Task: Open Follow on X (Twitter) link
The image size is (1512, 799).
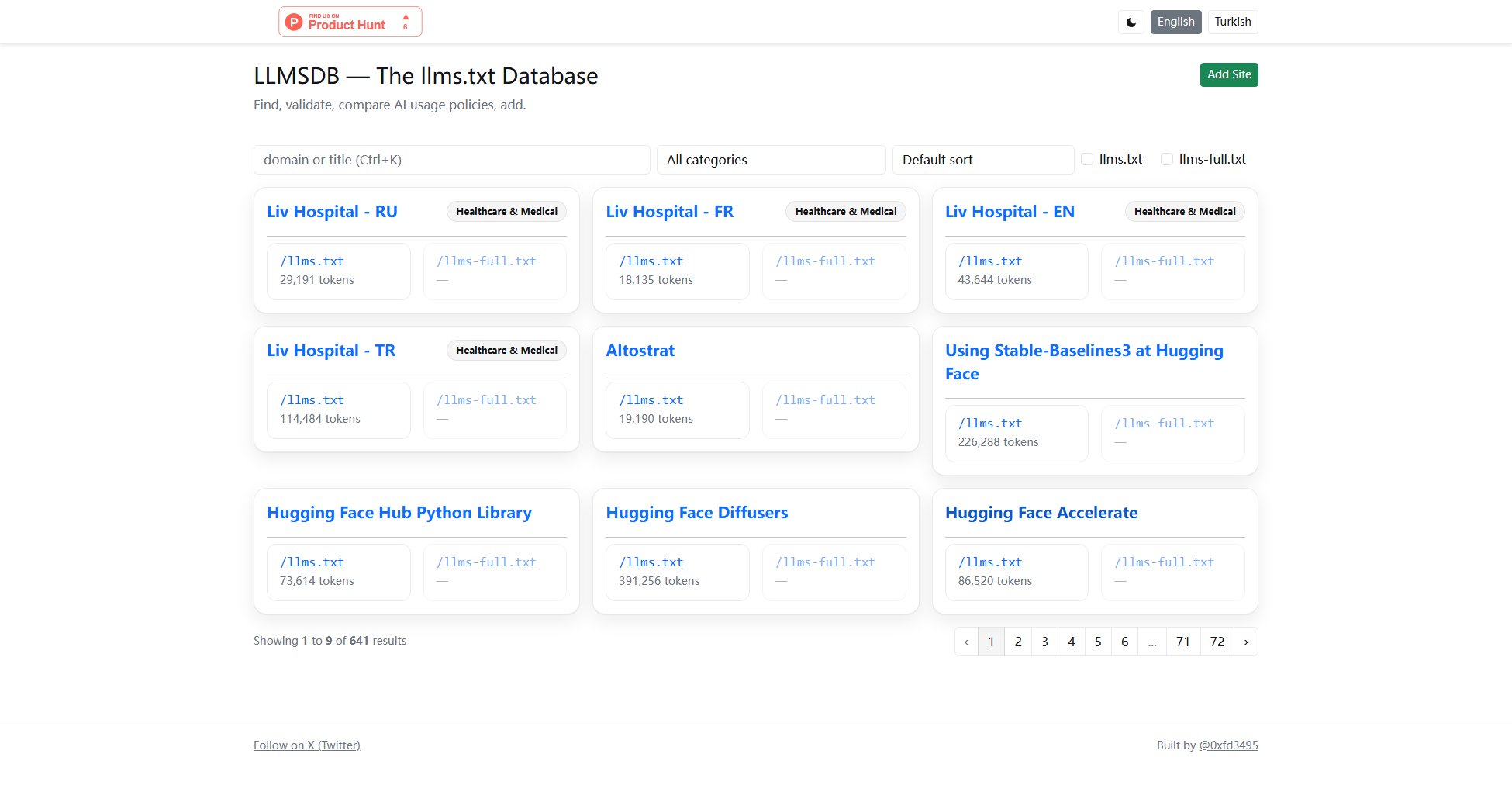Action: coord(307,745)
